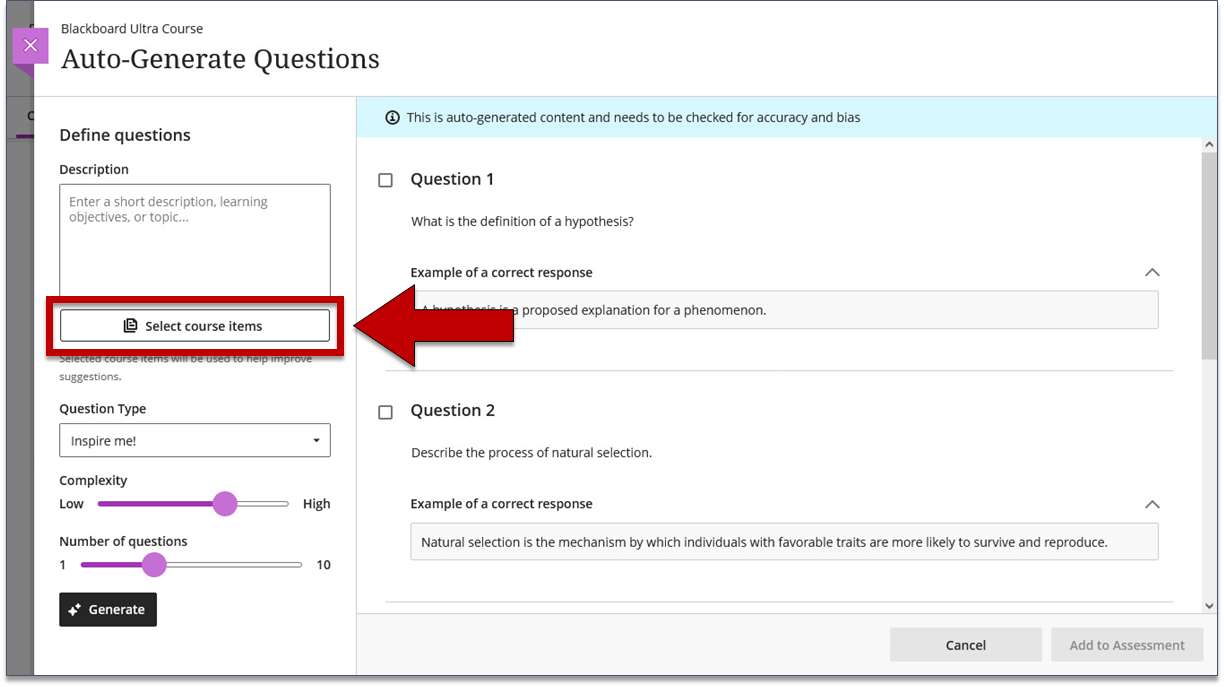
Task: Collapse Question 2 example response
Action: point(1152,505)
